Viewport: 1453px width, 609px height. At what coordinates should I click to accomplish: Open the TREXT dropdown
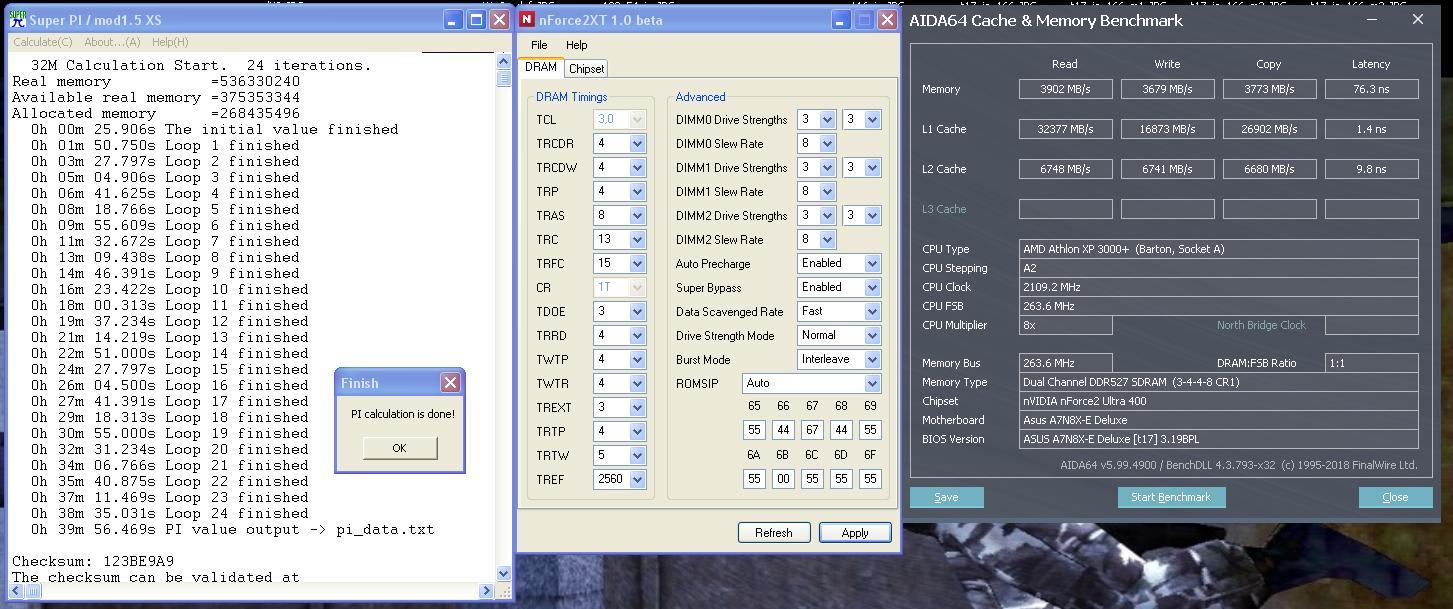pos(637,407)
